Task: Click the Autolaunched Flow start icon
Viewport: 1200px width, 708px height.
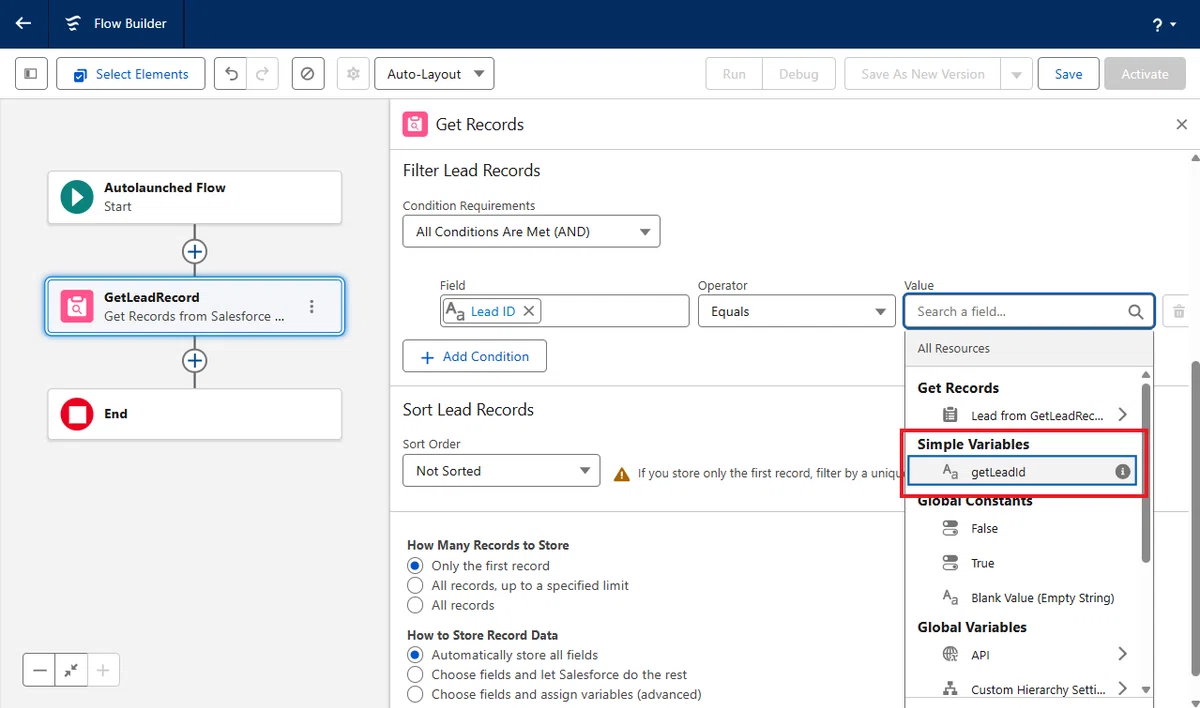Action: [x=77, y=197]
